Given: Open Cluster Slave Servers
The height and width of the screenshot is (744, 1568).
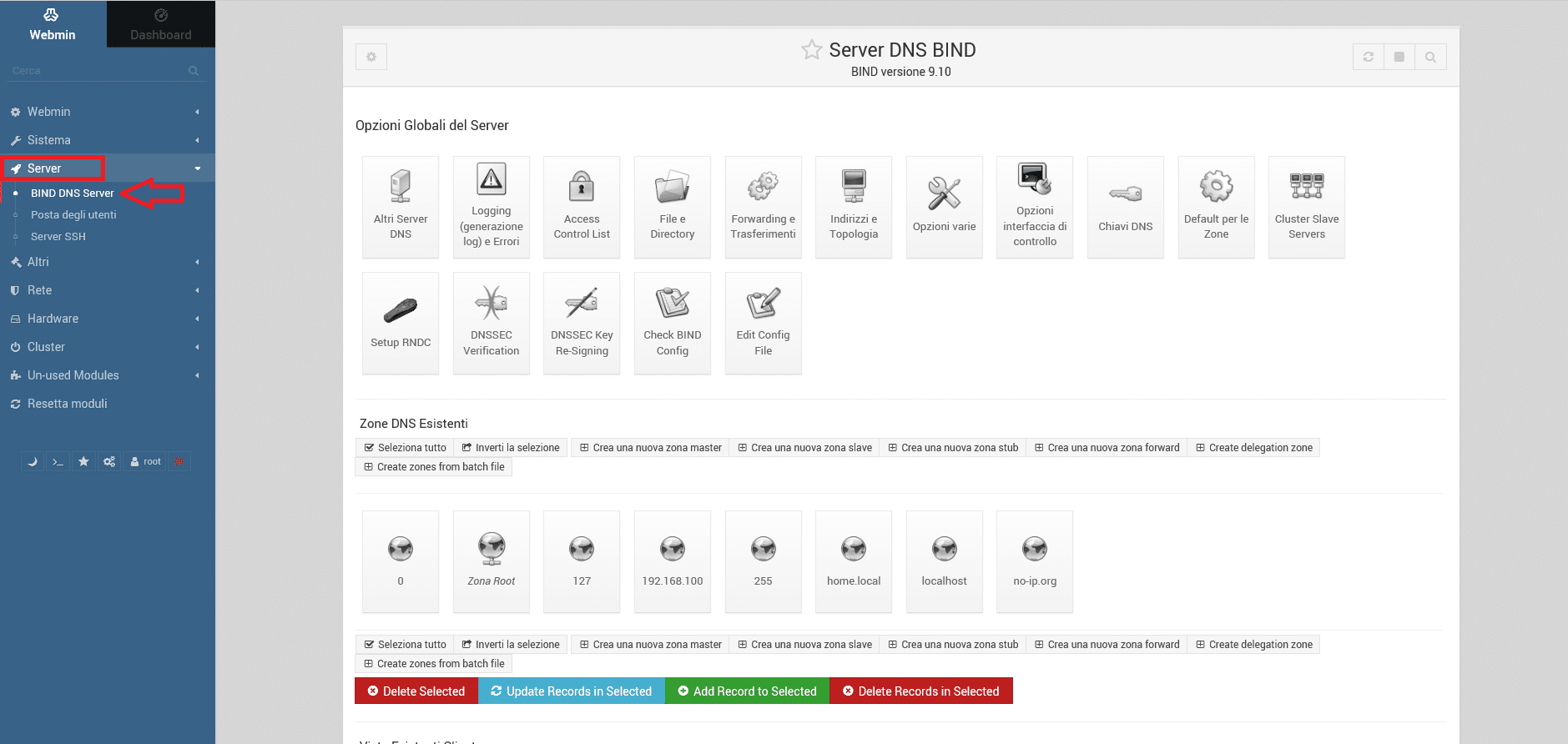Looking at the screenshot, I should coord(1307,207).
